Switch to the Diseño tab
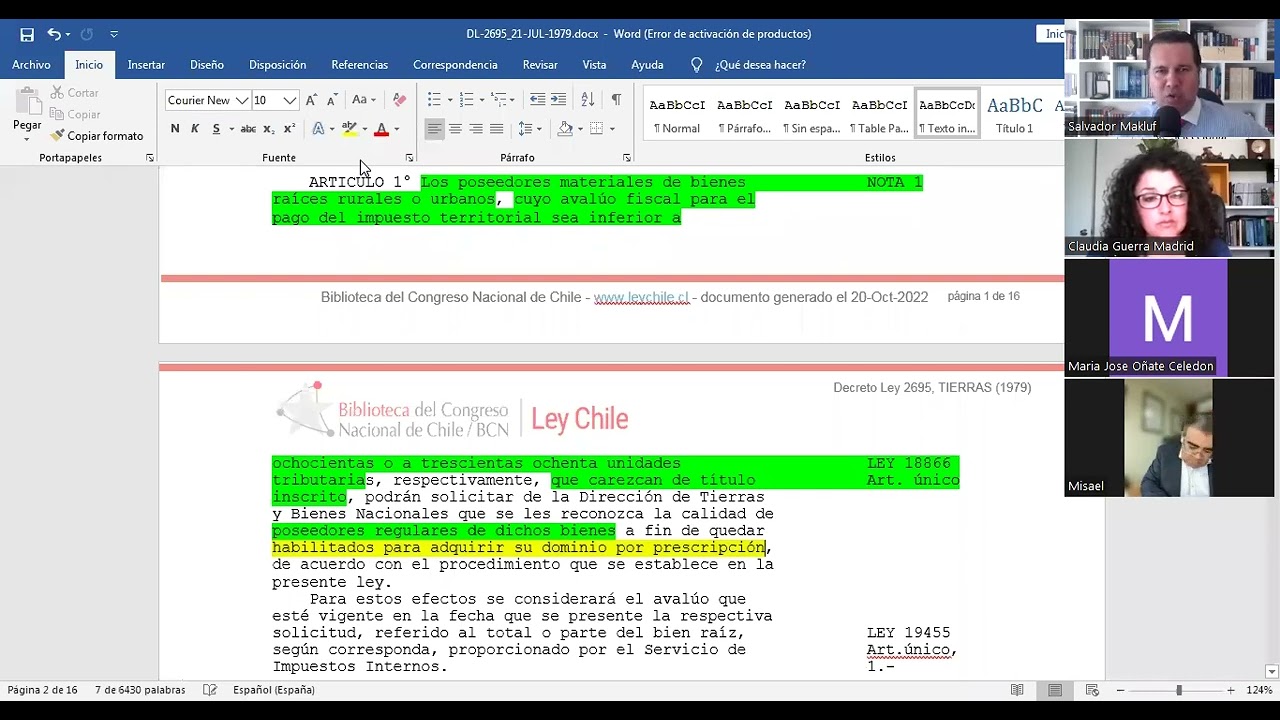Viewport: 1280px width, 720px height. pyautogui.click(x=207, y=65)
